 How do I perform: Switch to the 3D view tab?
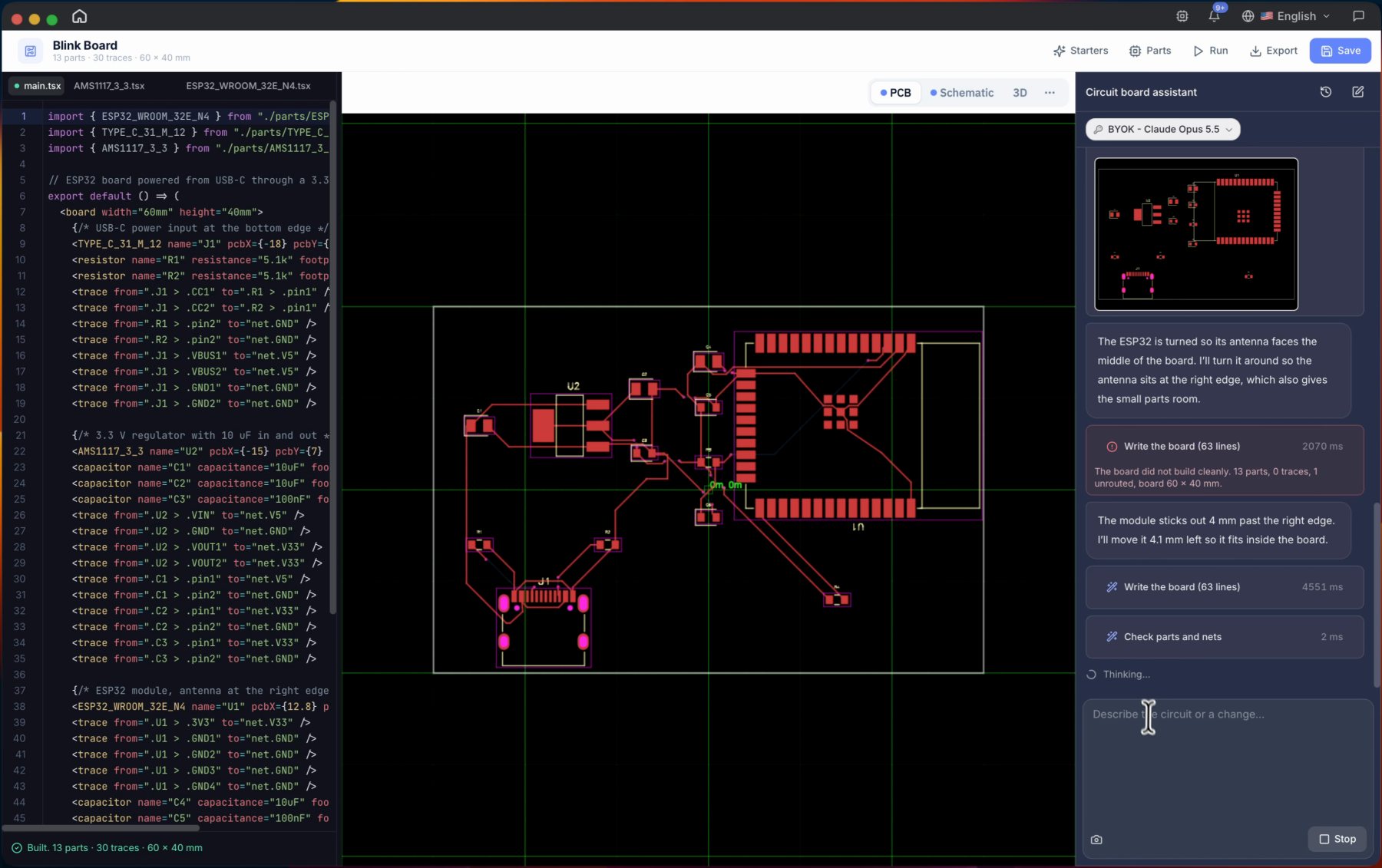point(1020,93)
